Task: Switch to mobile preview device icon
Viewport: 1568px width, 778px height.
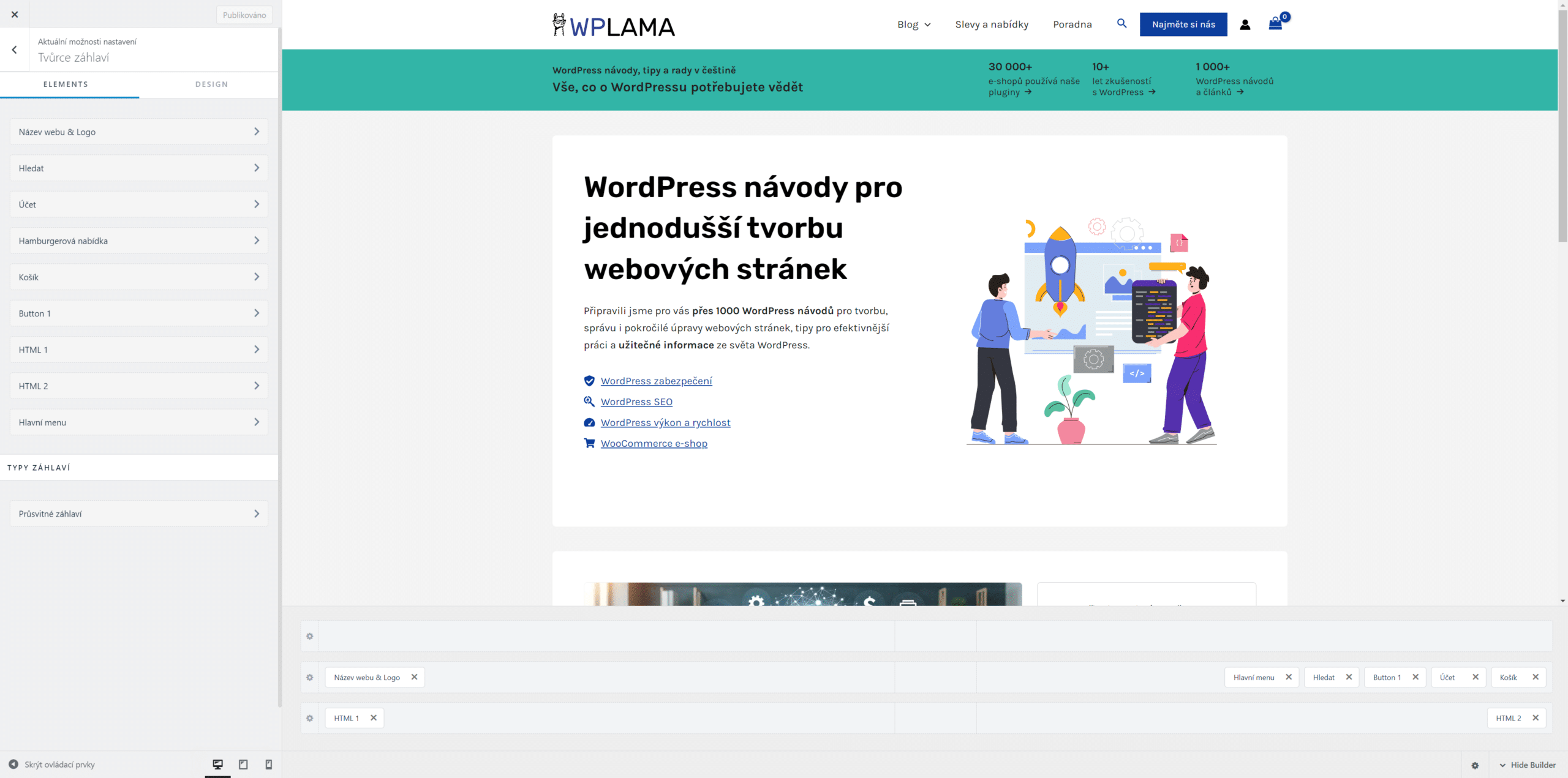Action: pos(268,764)
